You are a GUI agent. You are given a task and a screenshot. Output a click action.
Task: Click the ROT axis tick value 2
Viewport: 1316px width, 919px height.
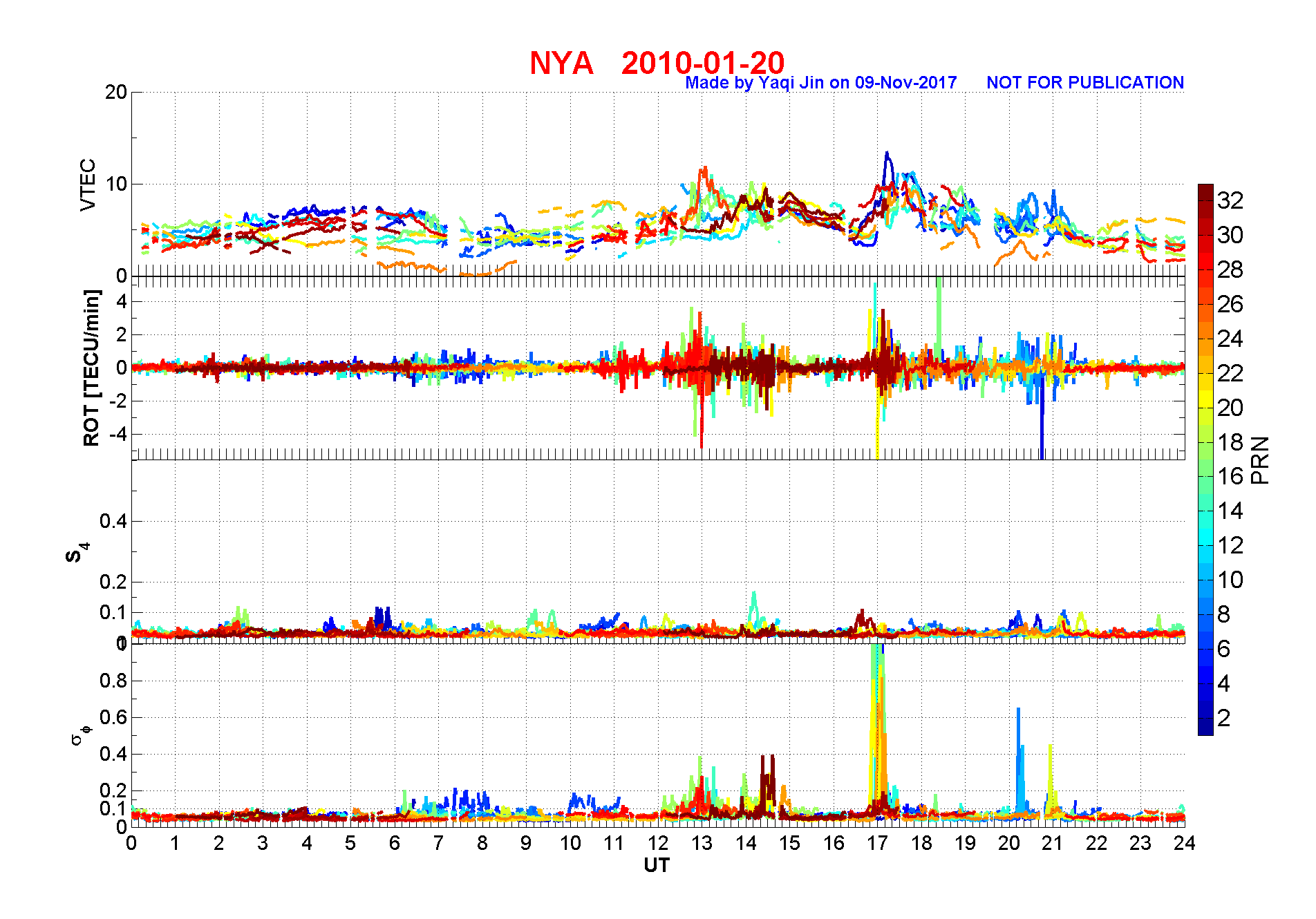(x=122, y=334)
